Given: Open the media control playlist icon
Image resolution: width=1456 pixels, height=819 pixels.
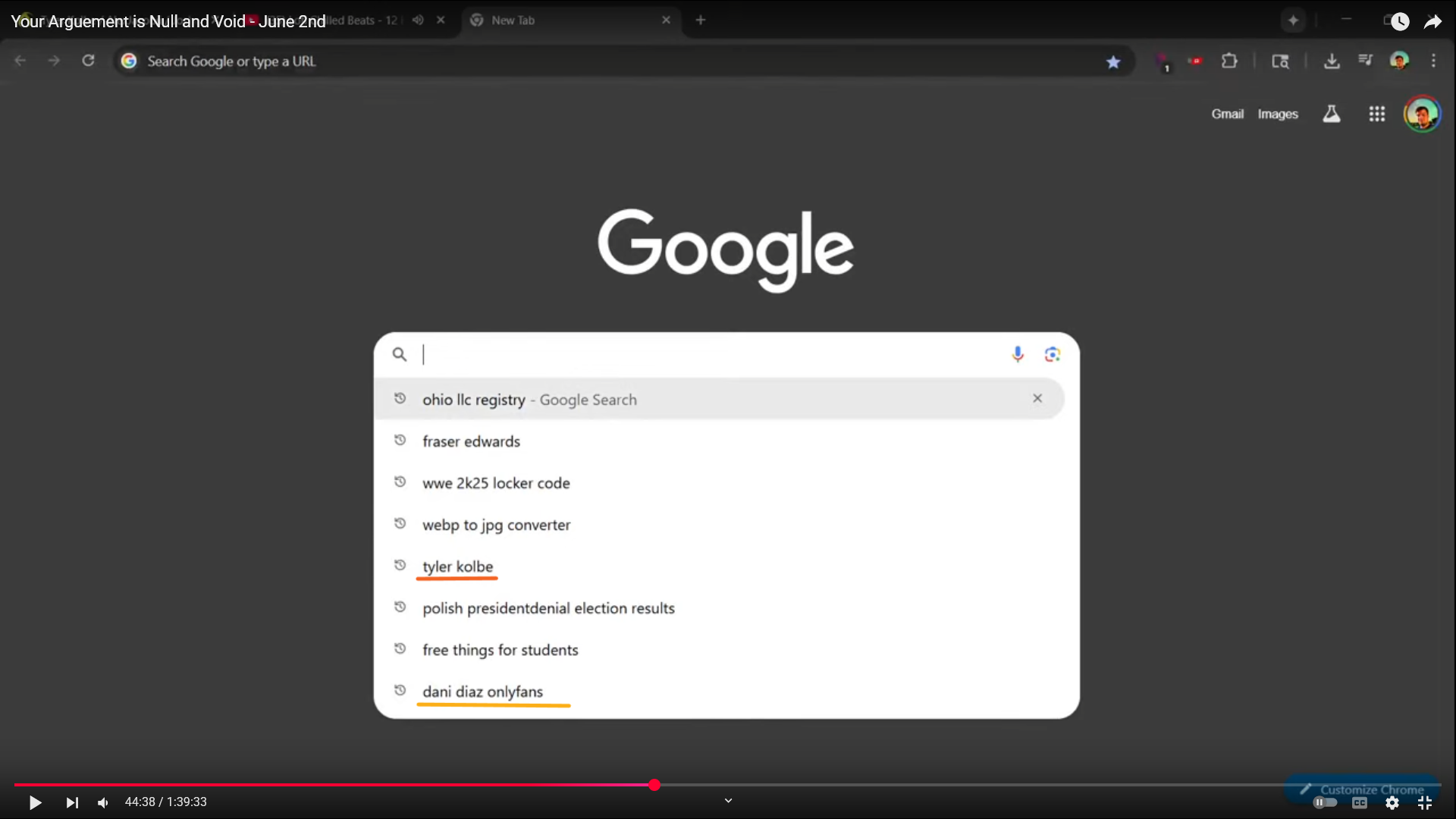Looking at the screenshot, I should pyautogui.click(x=1365, y=60).
